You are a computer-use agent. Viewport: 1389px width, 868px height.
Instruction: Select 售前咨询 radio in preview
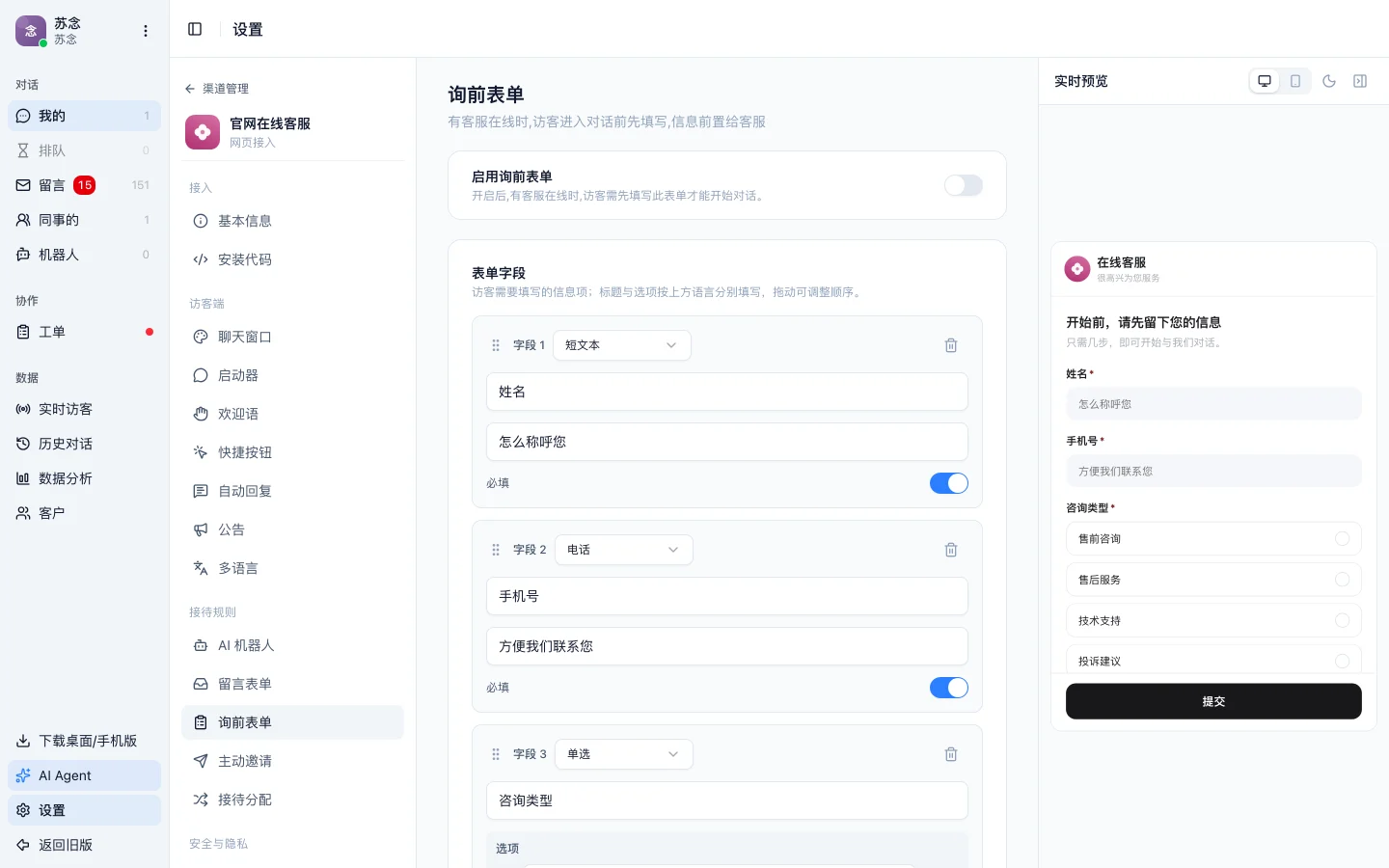(1342, 539)
